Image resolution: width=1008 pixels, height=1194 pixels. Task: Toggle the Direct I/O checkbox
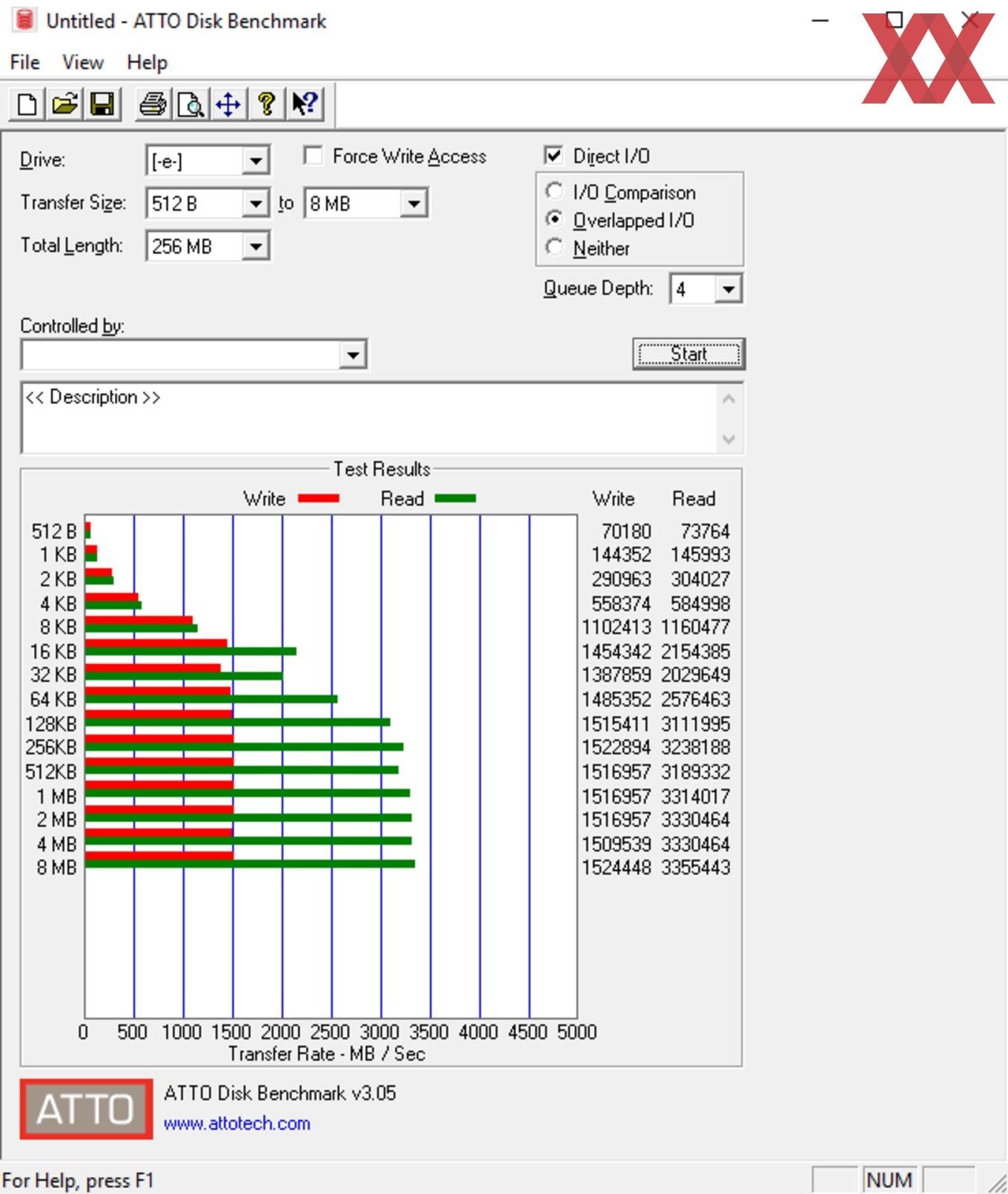pos(553,155)
